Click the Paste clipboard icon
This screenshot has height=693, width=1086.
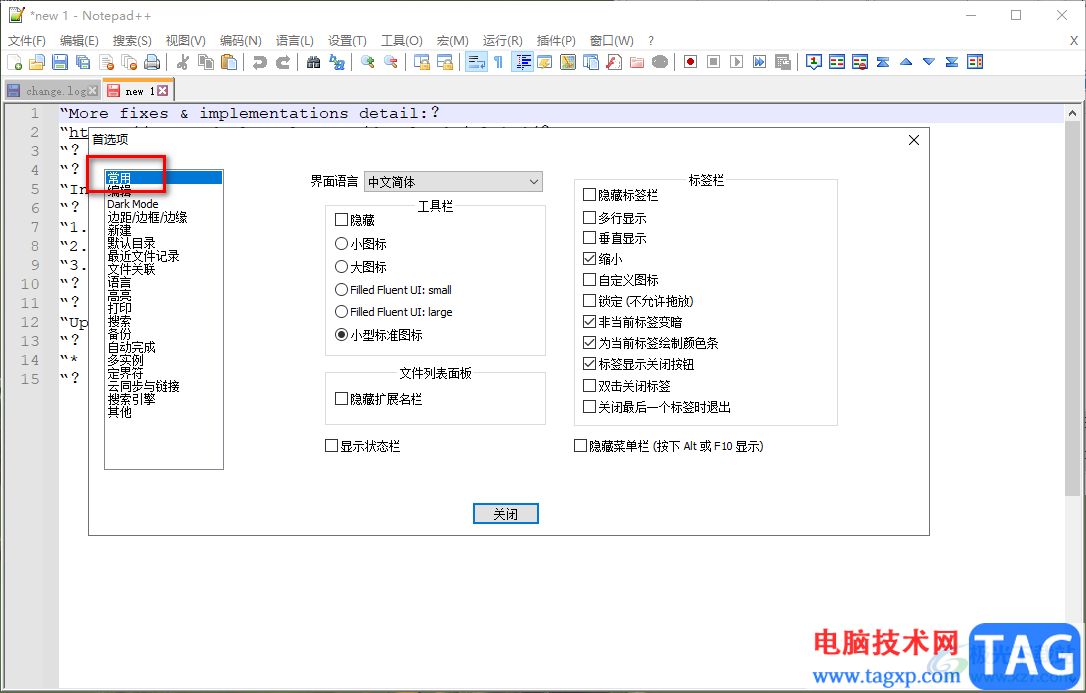coord(229,62)
